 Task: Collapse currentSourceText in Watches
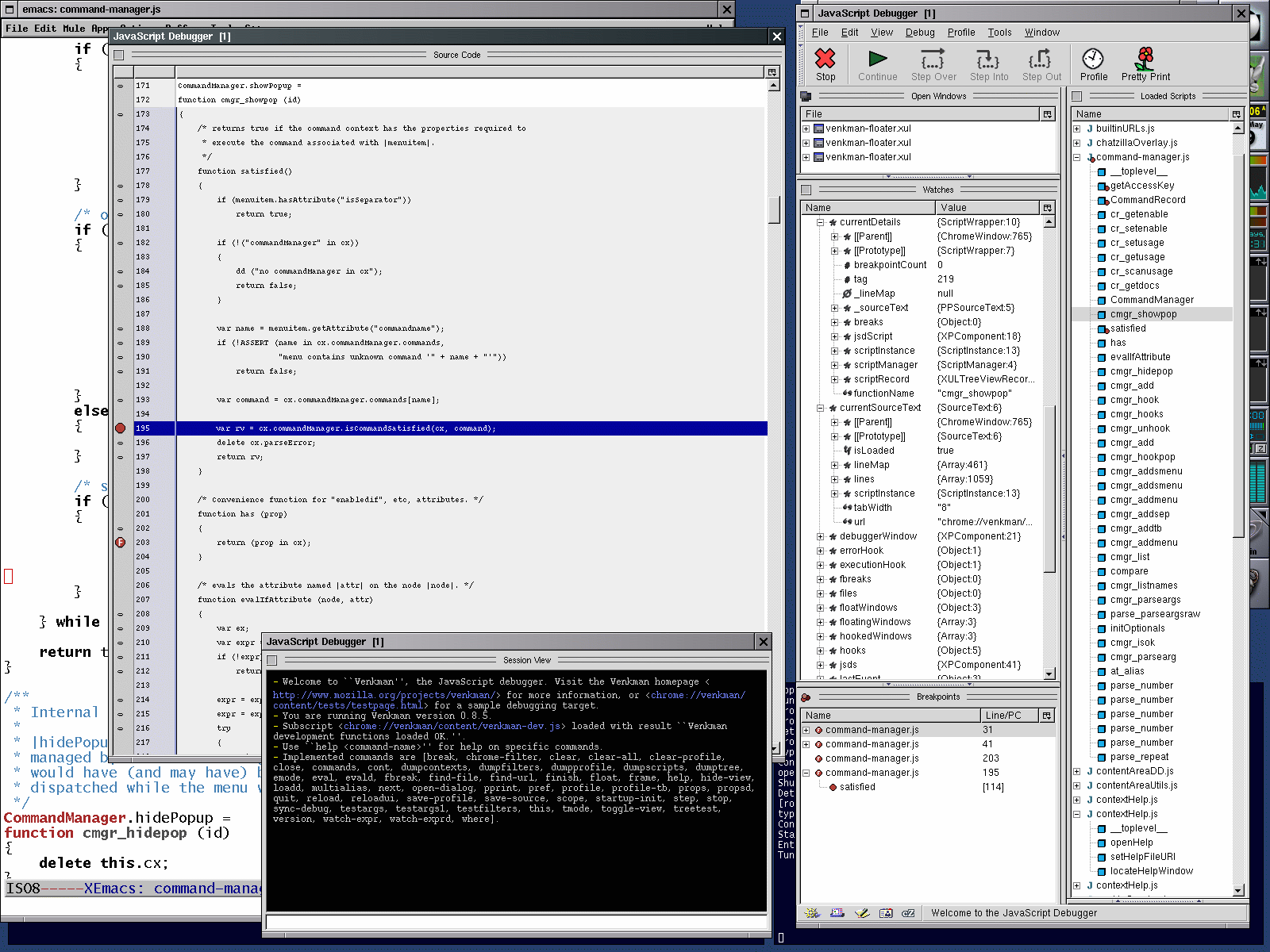820,408
